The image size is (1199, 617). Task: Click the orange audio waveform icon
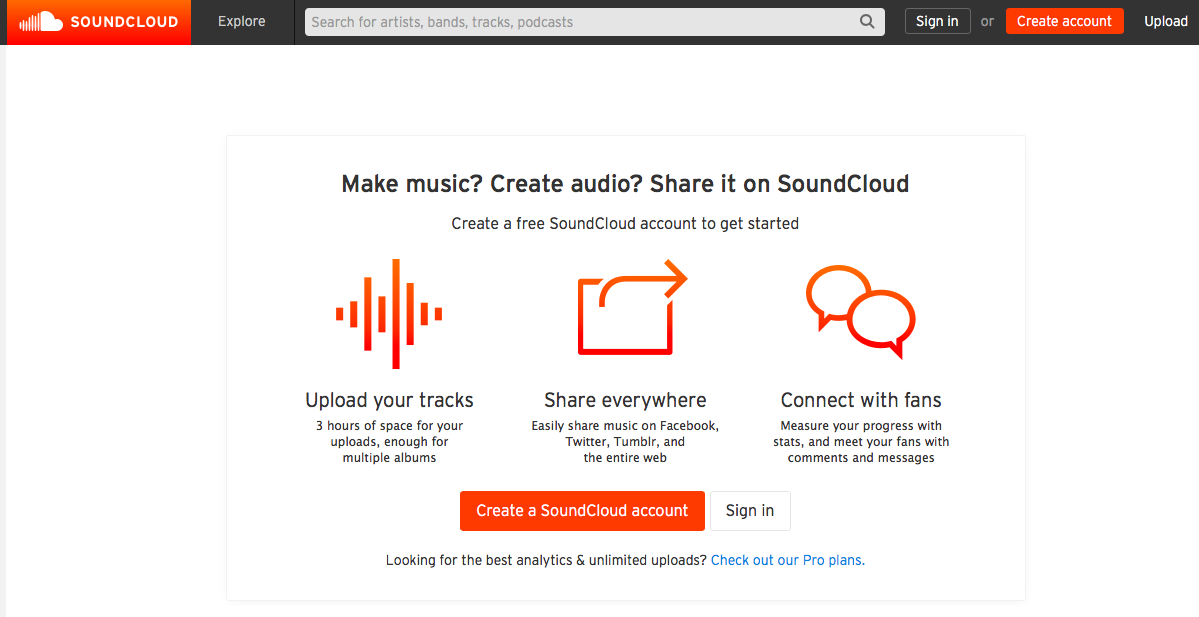click(389, 313)
